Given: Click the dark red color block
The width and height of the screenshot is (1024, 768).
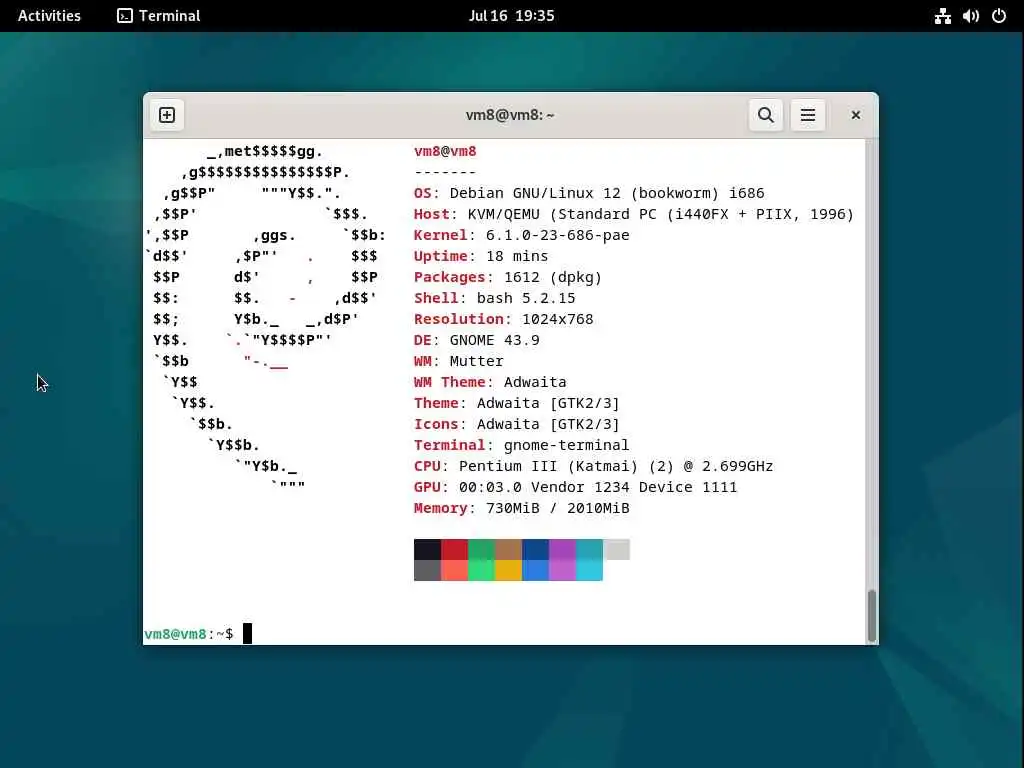Looking at the screenshot, I should point(455,549).
